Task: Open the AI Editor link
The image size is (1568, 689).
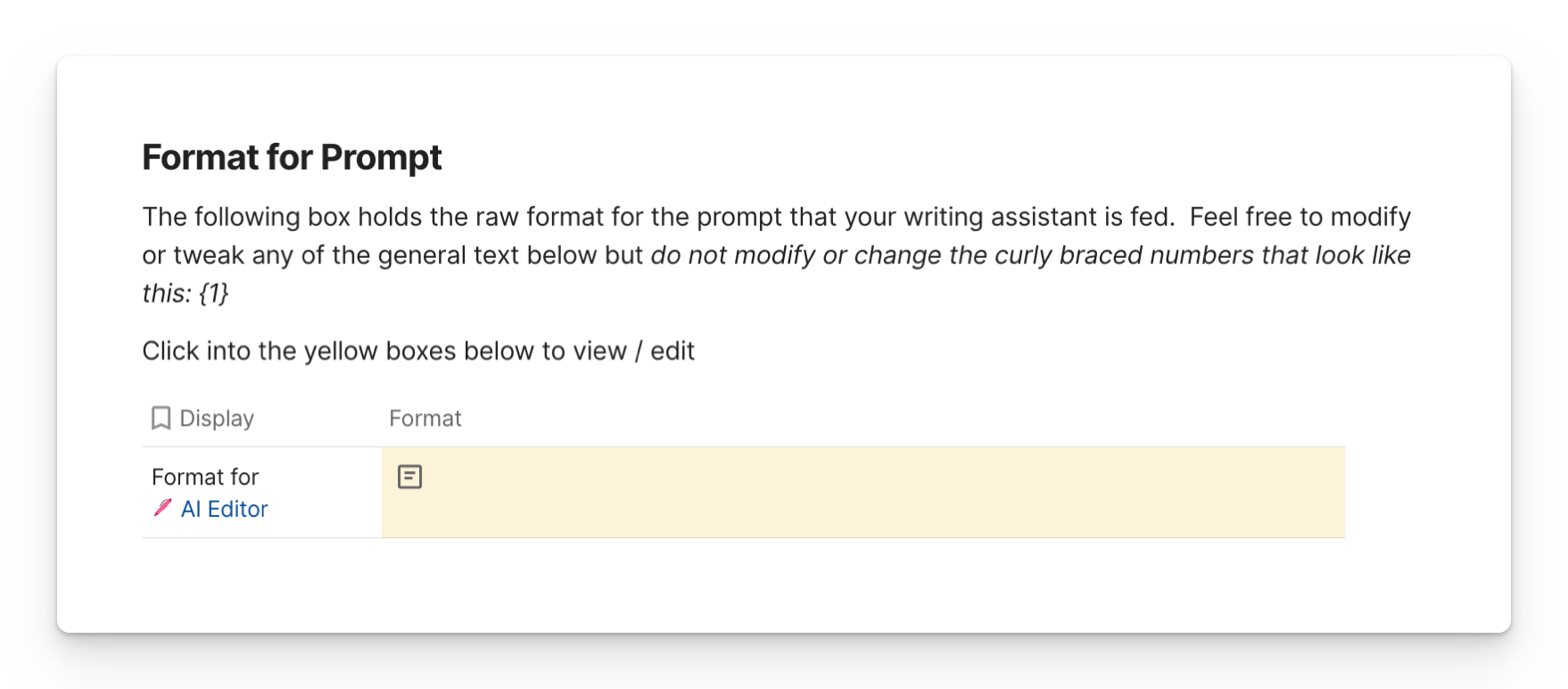Action: tap(224, 509)
